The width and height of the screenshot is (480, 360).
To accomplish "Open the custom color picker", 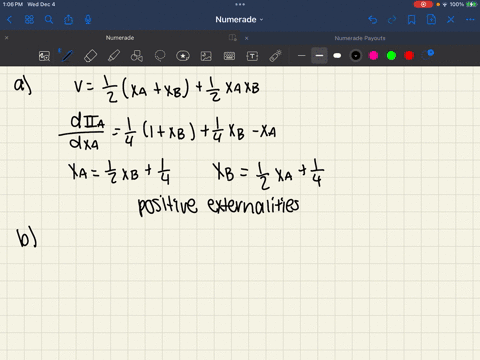I will pos(427,55).
